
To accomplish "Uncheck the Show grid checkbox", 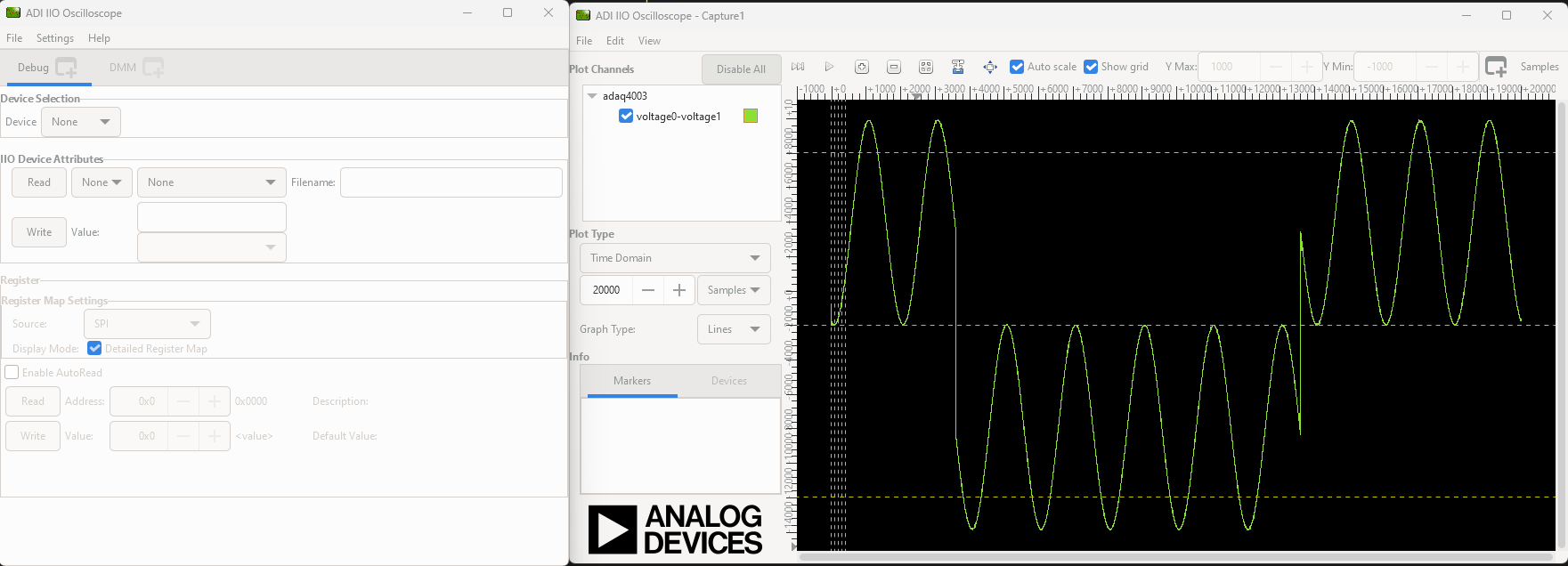I will click(1091, 67).
